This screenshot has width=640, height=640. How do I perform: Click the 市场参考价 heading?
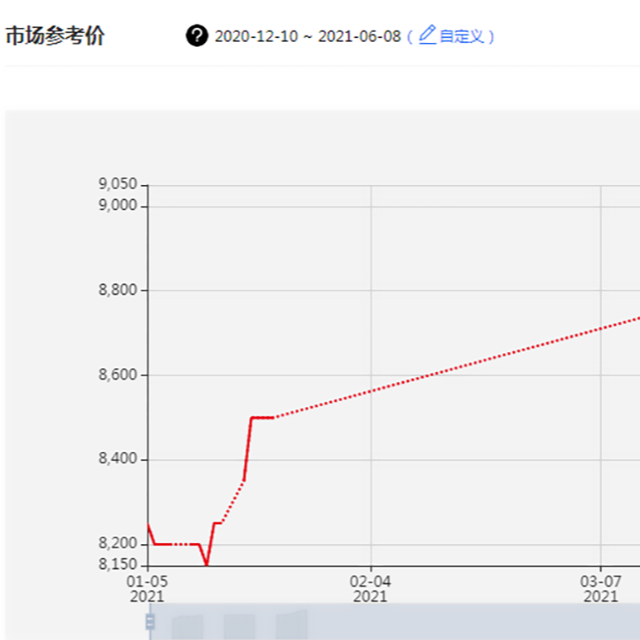click(55, 36)
